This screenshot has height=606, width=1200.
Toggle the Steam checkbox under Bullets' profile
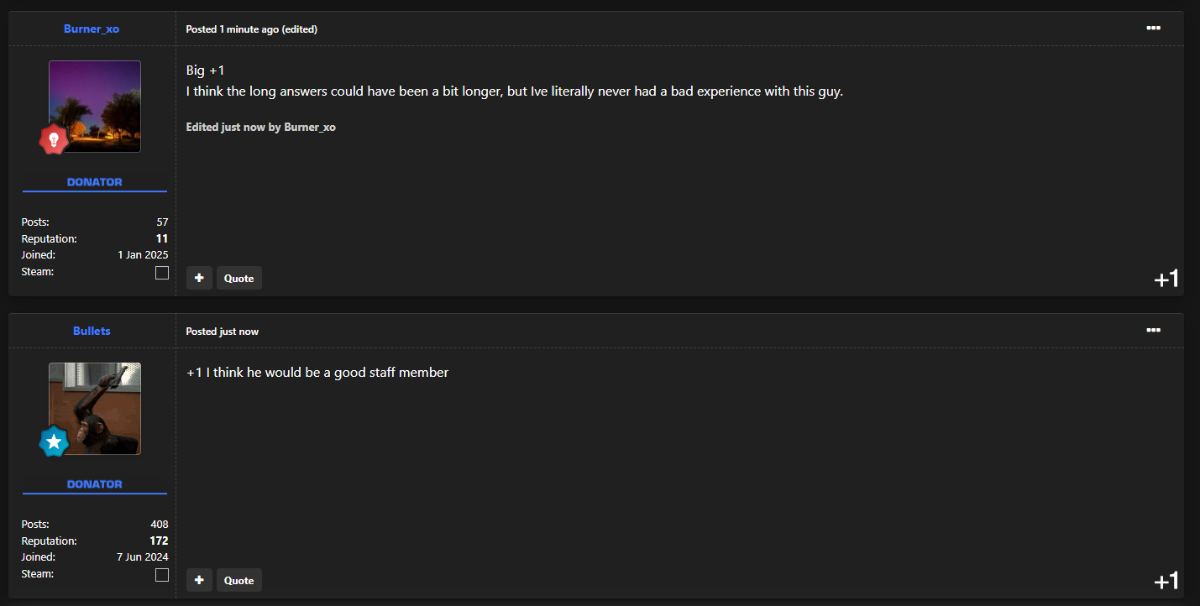tap(162, 575)
